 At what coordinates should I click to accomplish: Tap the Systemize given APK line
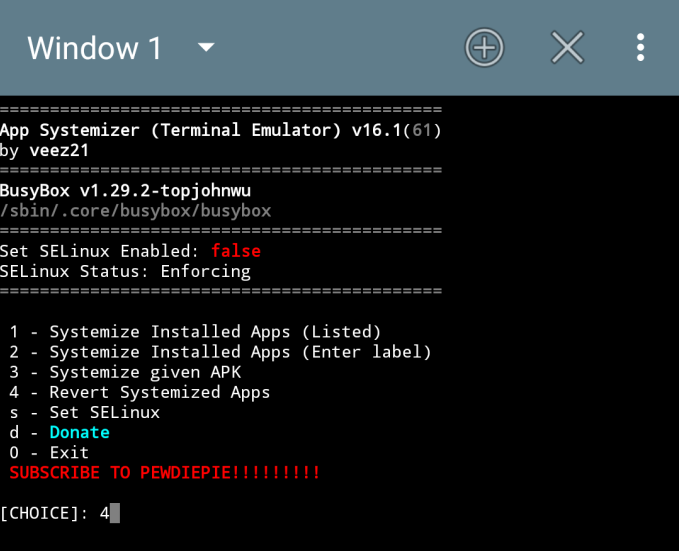[x=125, y=372]
